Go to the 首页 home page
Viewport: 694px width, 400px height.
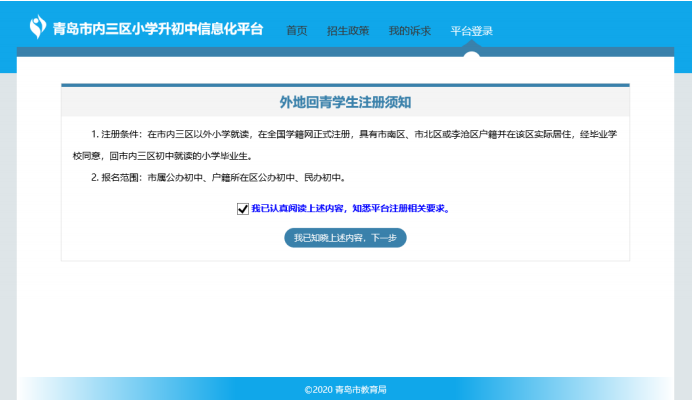coord(297,30)
